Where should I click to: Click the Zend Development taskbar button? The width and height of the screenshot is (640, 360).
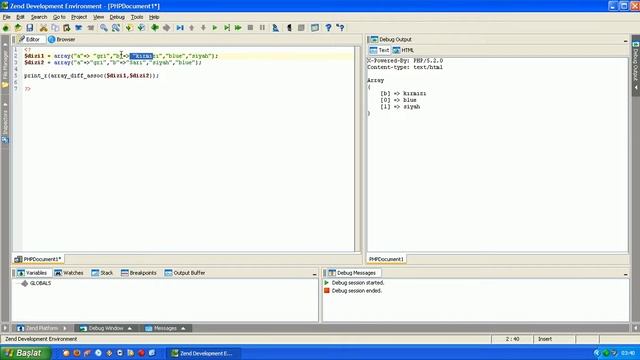pyautogui.click(x=203, y=353)
